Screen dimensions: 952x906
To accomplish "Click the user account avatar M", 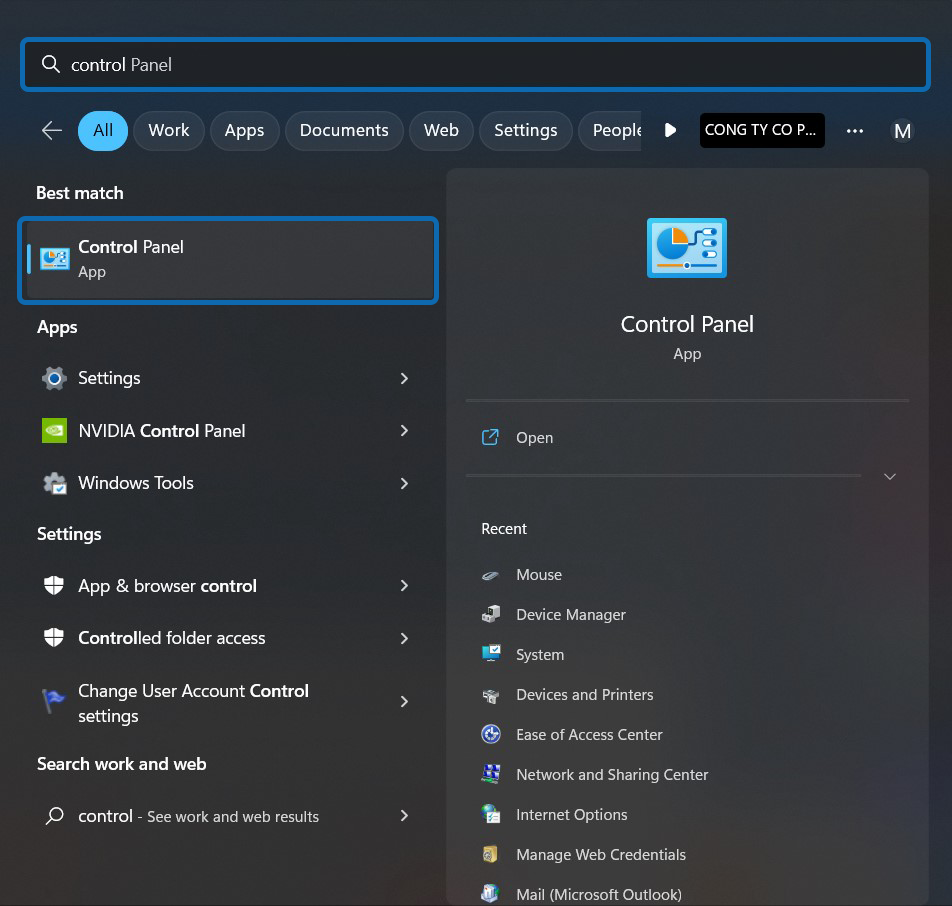I will [902, 131].
